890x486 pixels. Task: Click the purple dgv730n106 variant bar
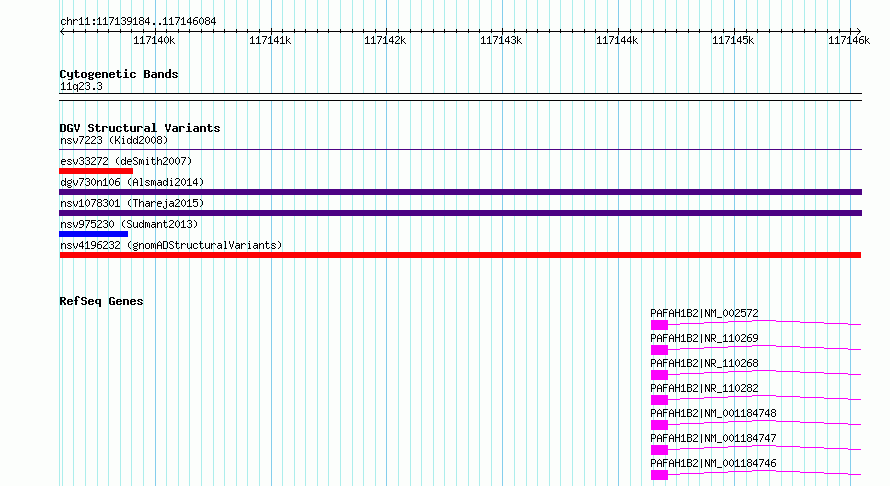pyautogui.click(x=460, y=192)
